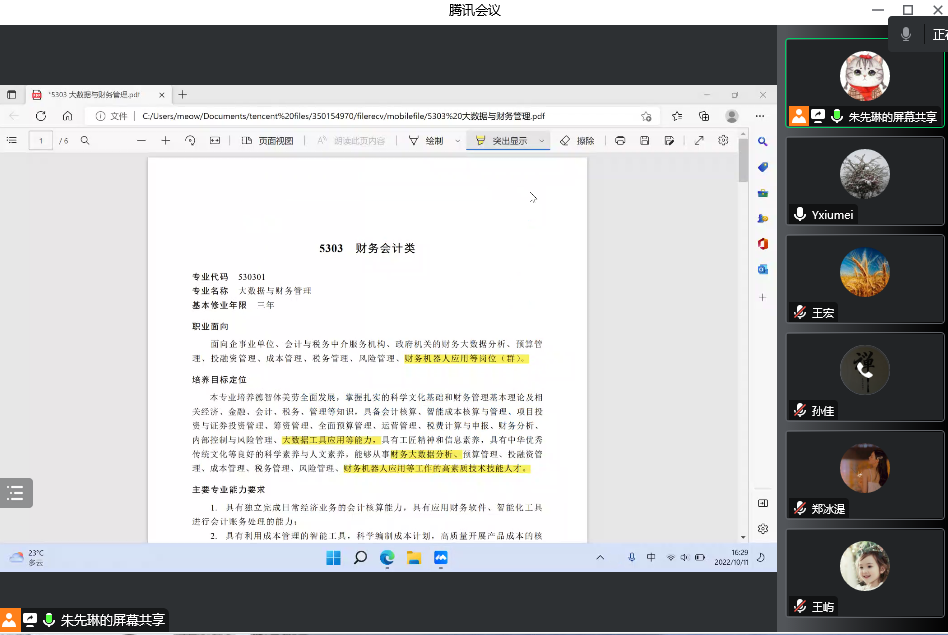Viewport: 948px width, 635px height.
Task: Toggle mute for participant Yxiumei
Action: [800, 215]
